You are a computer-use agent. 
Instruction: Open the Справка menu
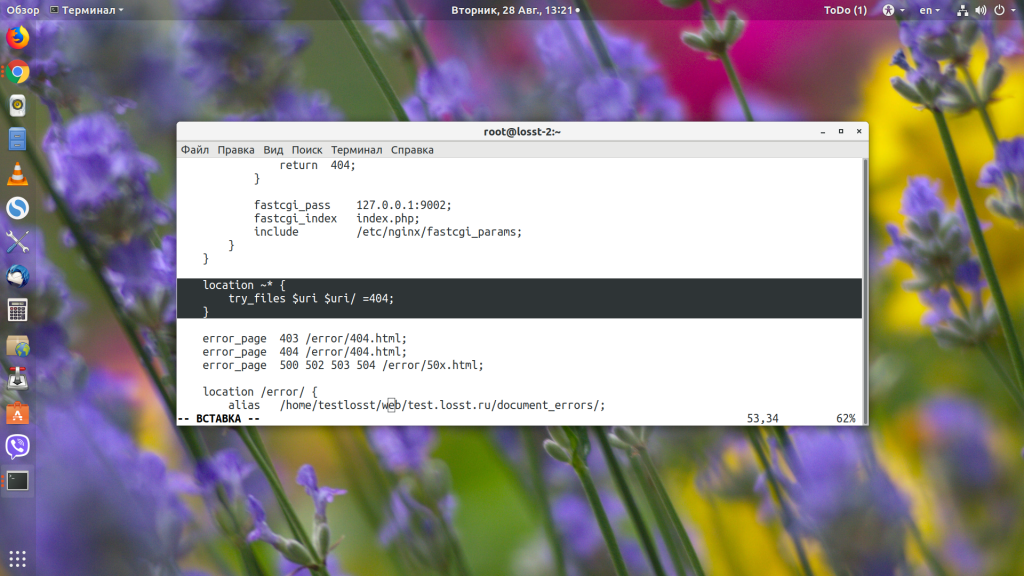(412, 150)
